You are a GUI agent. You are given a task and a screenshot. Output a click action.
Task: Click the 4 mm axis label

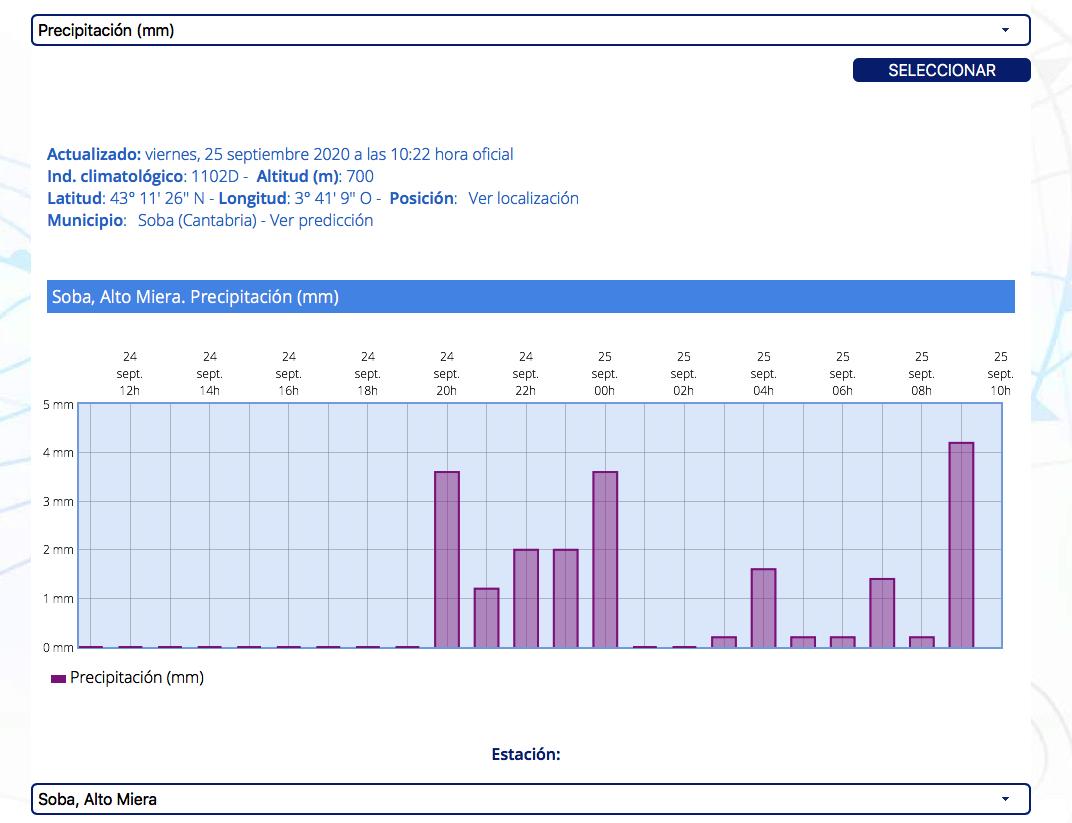(x=58, y=453)
